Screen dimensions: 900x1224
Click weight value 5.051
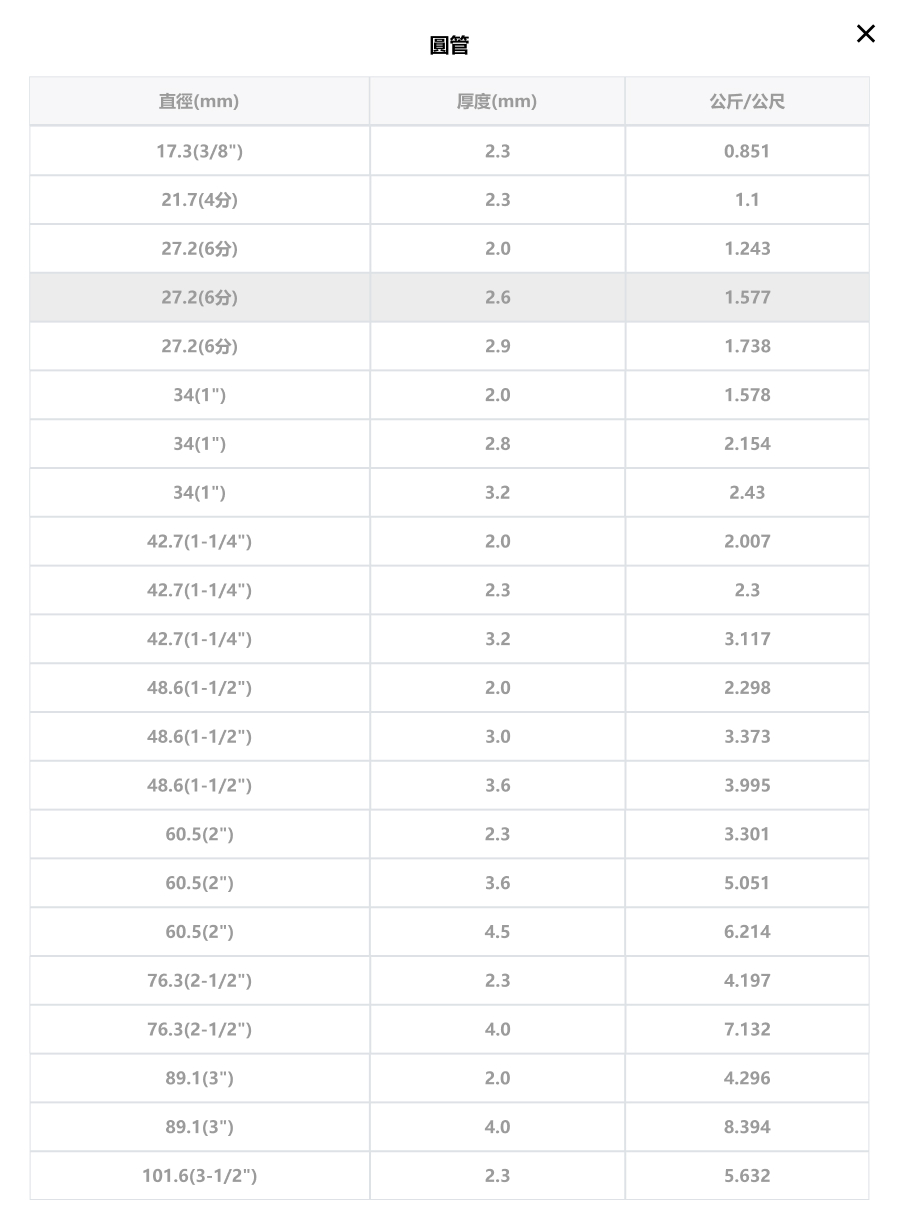747,883
